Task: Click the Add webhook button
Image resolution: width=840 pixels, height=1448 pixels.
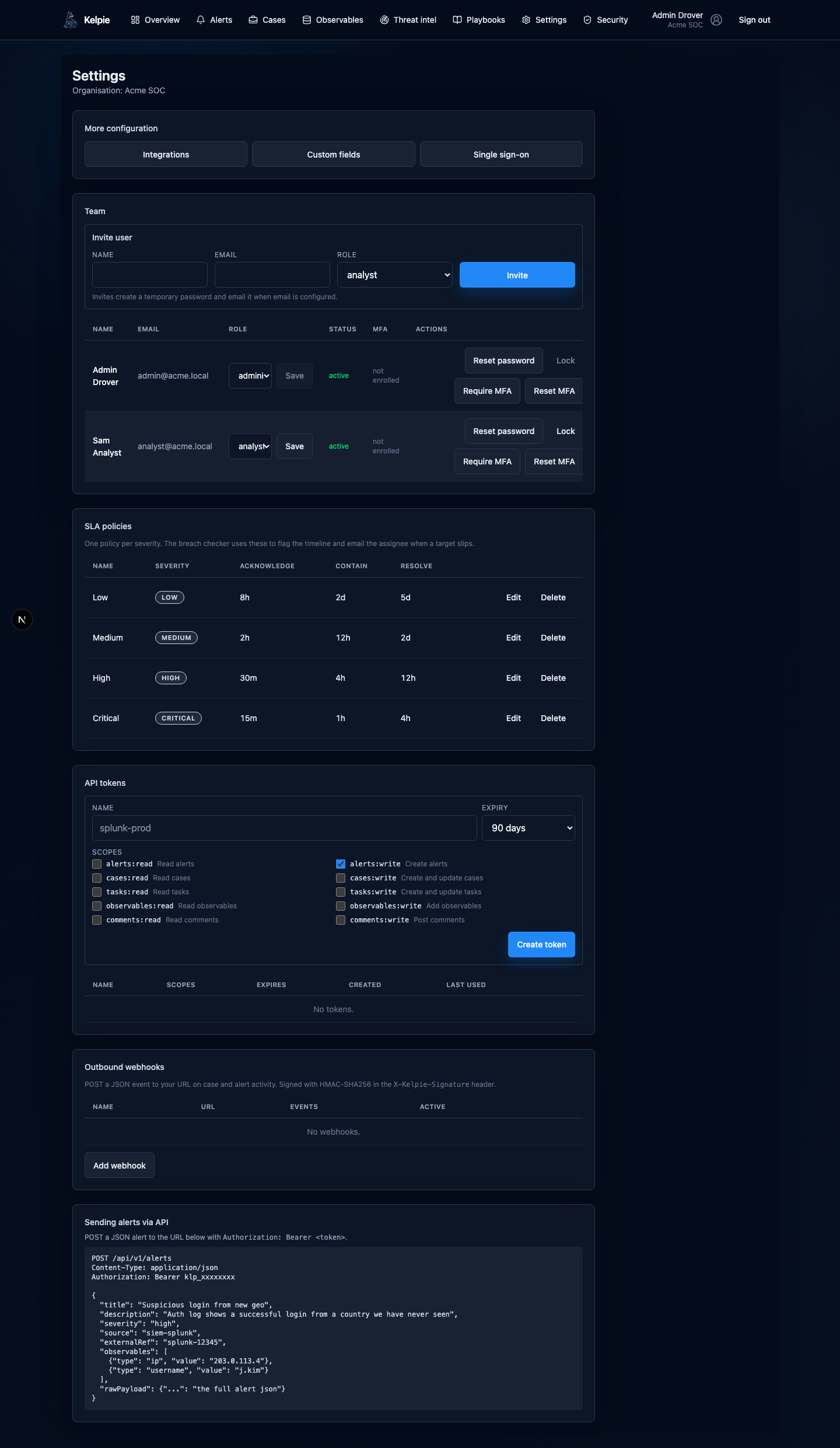Action: 120,1165
